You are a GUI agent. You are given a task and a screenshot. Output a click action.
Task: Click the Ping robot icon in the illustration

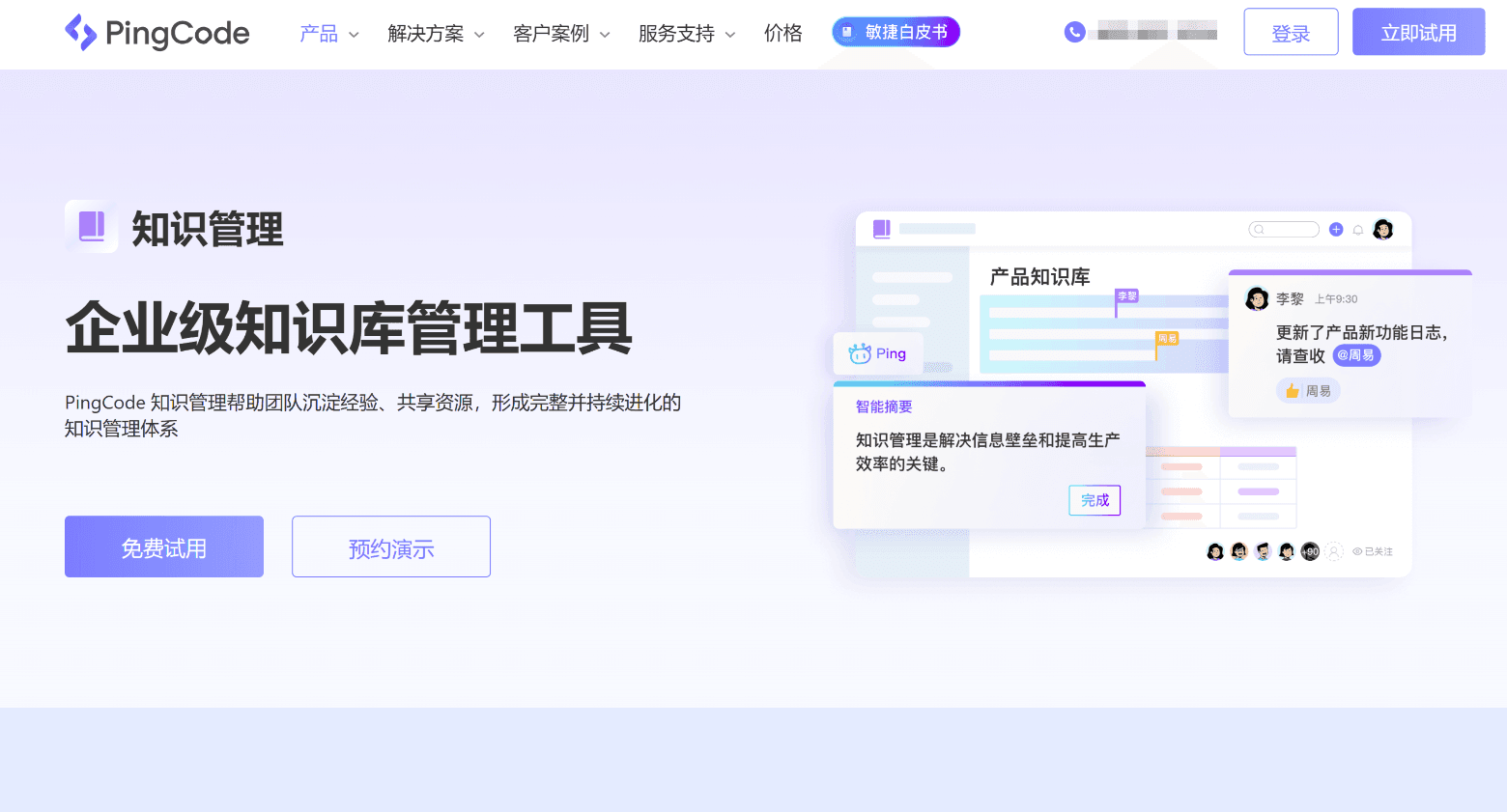(x=860, y=354)
